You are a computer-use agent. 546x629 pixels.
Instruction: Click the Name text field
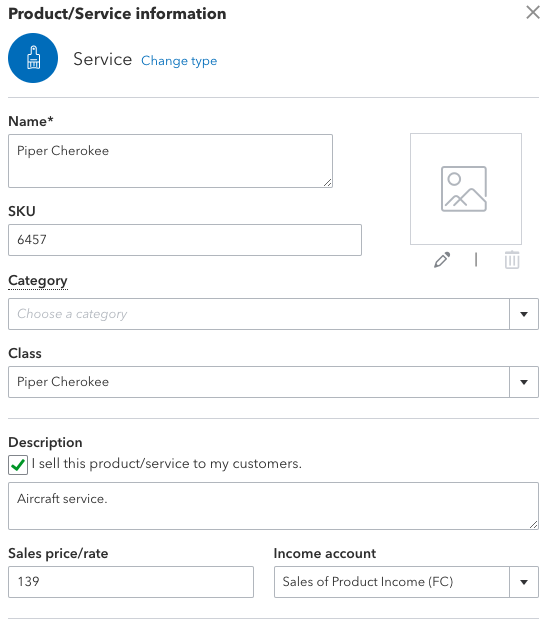pos(170,161)
